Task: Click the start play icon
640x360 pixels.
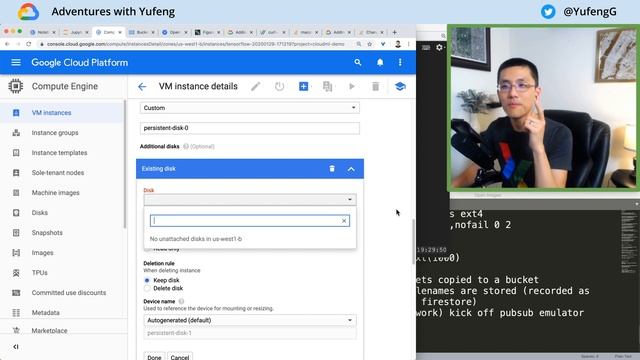Action: click(x=352, y=87)
